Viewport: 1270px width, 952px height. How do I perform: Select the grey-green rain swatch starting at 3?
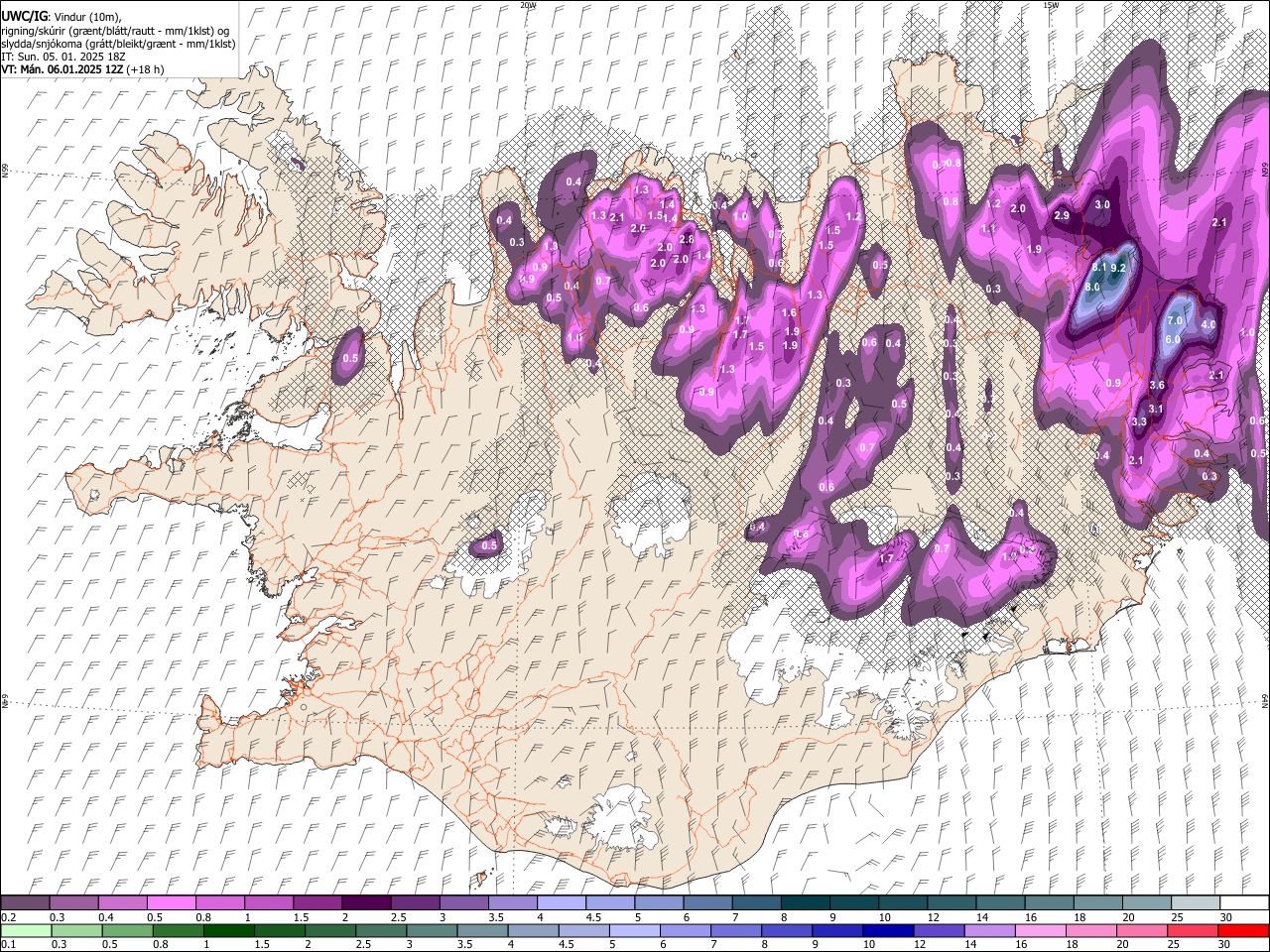(x=432, y=930)
